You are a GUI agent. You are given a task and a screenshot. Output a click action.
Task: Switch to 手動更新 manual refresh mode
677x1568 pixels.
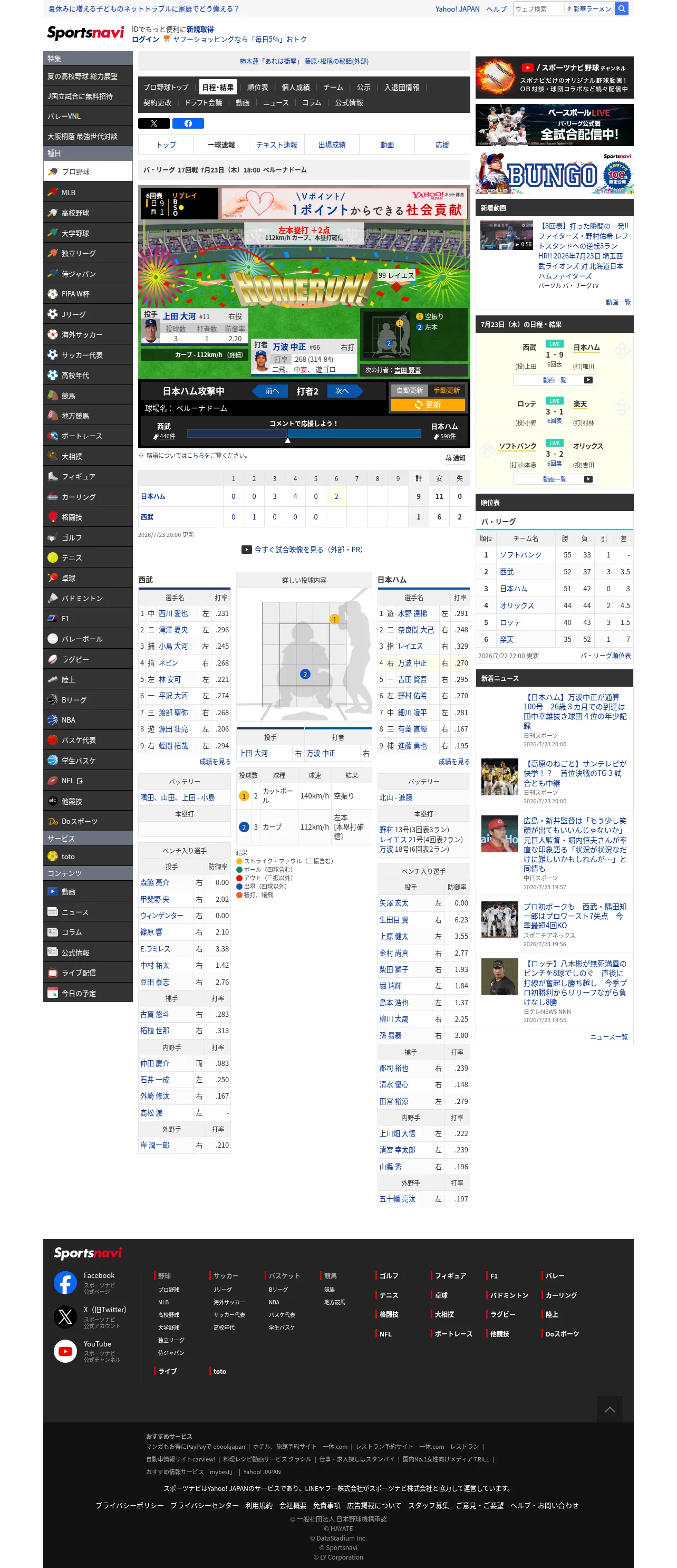coord(447,390)
